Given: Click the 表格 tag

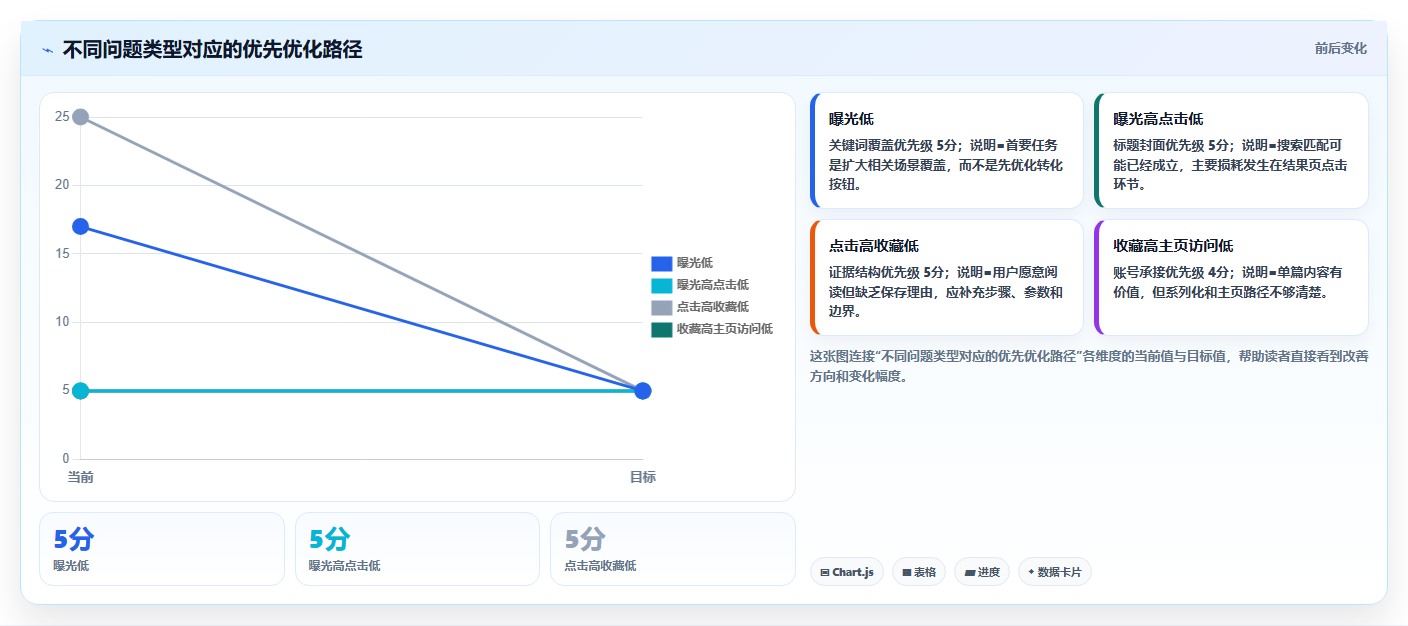Looking at the screenshot, I should coord(919,572).
